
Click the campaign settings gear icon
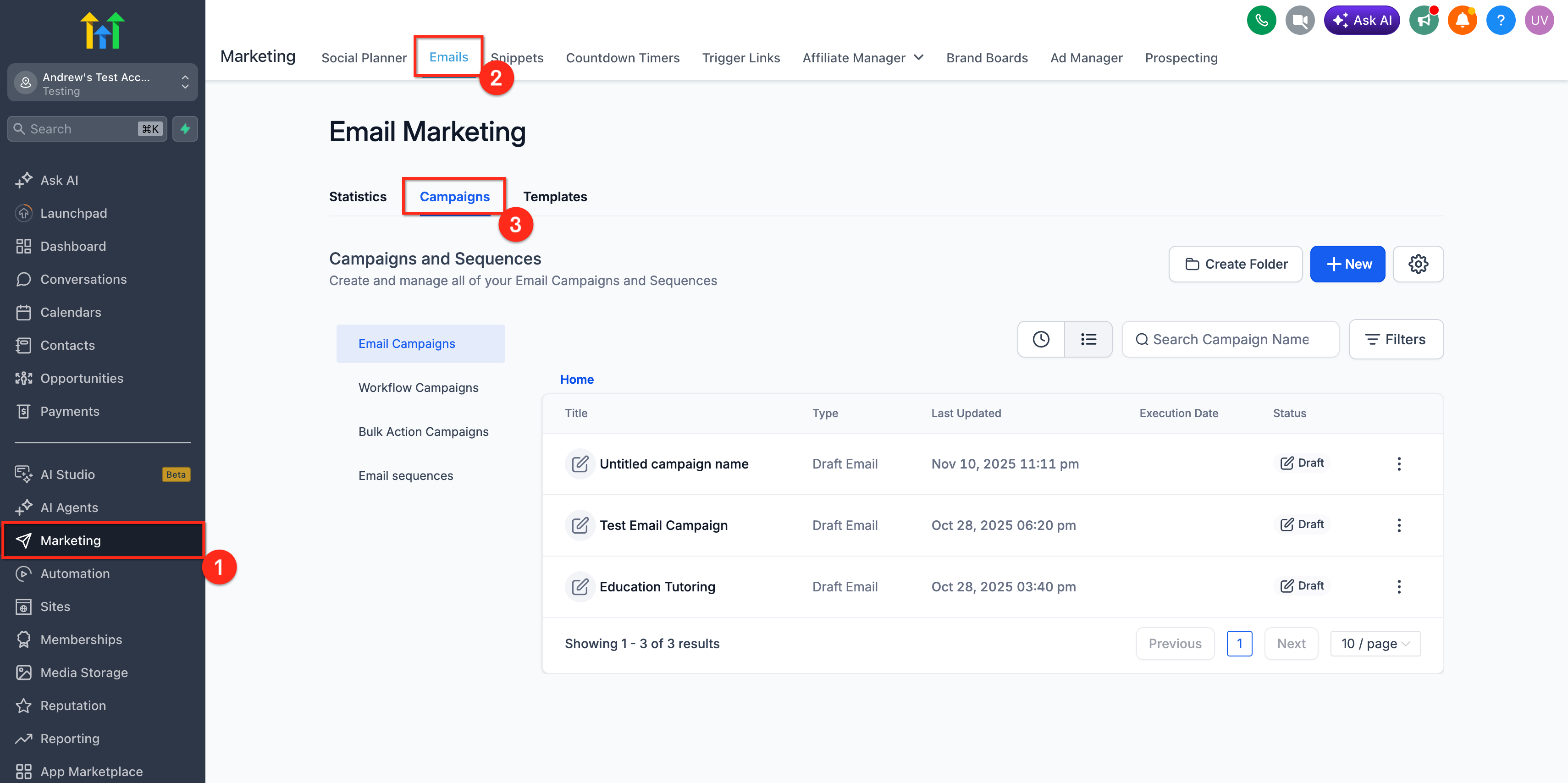tap(1418, 264)
